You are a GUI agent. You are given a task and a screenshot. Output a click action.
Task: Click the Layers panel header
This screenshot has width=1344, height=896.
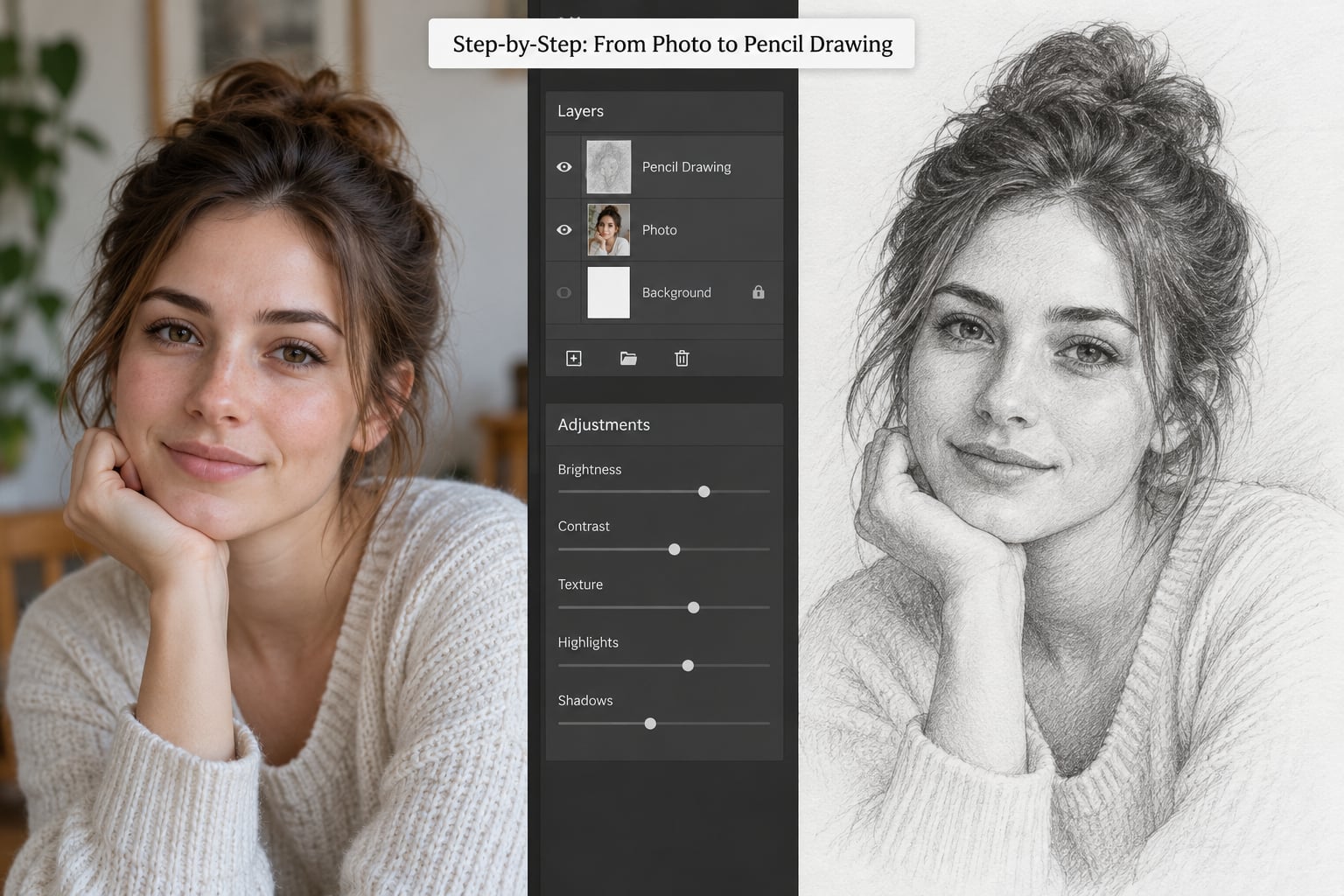pyautogui.click(x=664, y=111)
